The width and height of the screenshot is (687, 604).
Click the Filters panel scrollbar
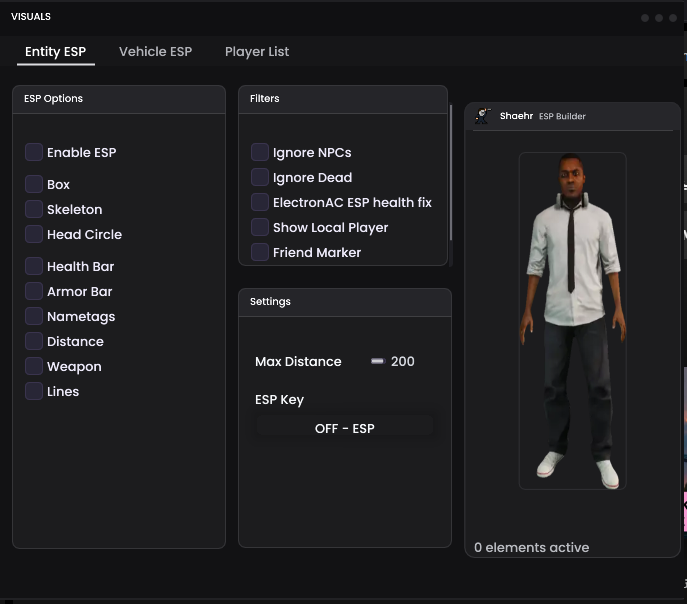(x=450, y=172)
